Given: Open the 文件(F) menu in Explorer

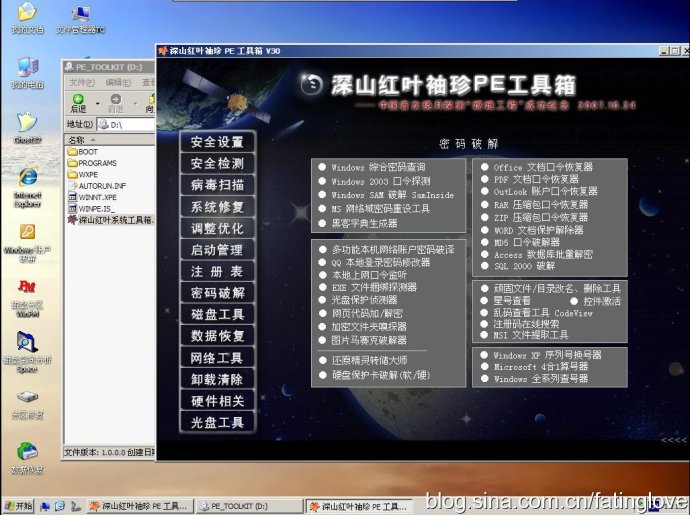Looking at the screenshot, I should [82, 82].
